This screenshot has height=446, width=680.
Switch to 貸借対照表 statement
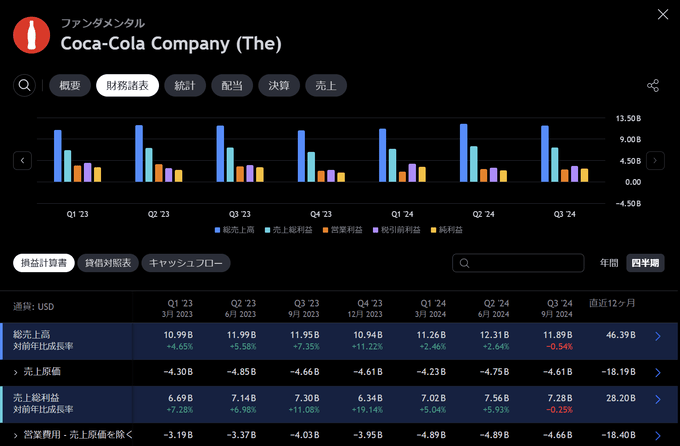coord(108,263)
